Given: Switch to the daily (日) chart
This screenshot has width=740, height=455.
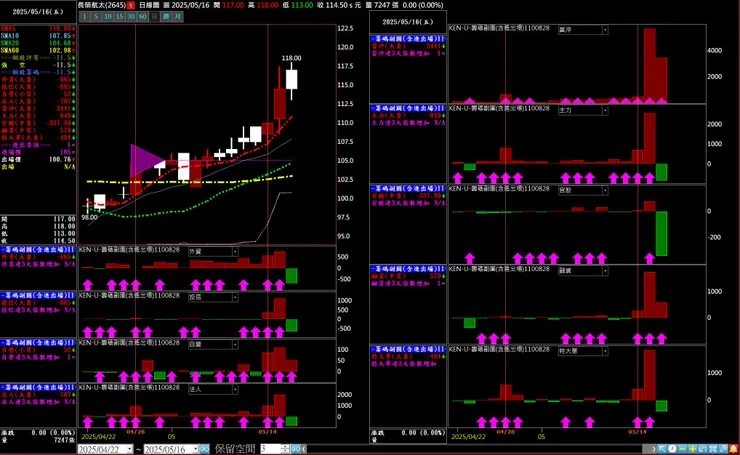Looking at the screenshot, I should pyautogui.click(x=154, y=17).
